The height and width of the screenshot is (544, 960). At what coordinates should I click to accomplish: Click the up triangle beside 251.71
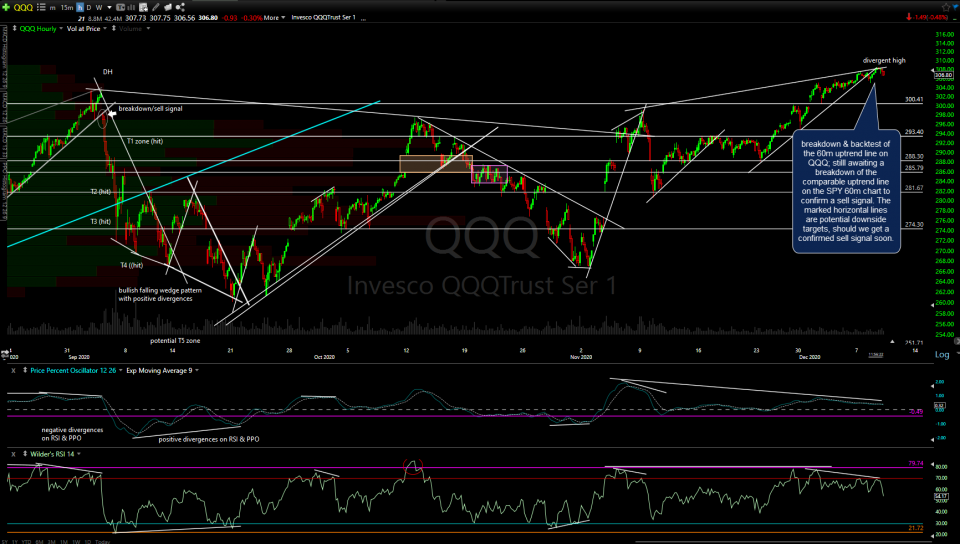(892, 341)
